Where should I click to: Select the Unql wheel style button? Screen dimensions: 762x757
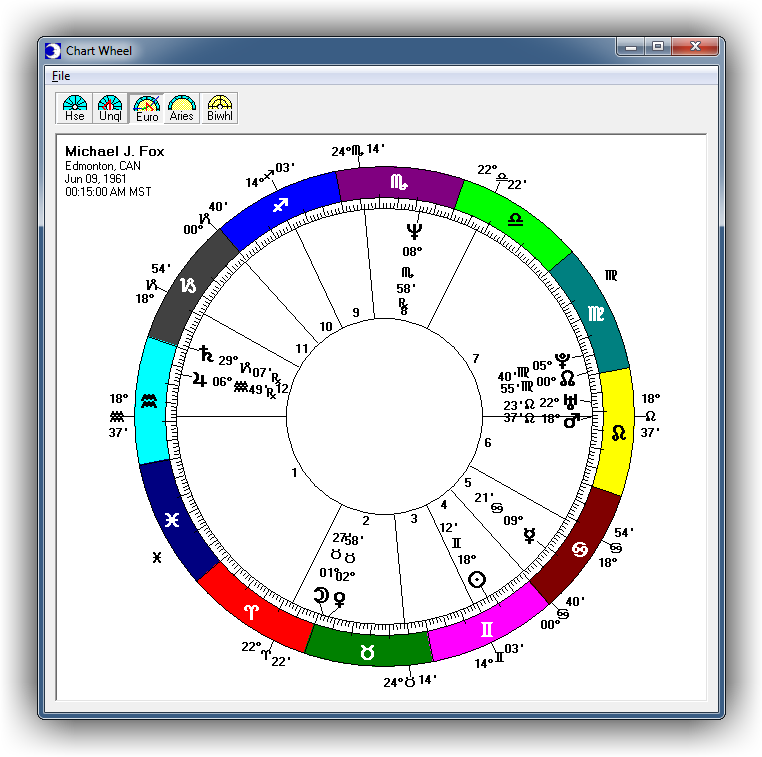pyautogui.click(x=110, y=108)
